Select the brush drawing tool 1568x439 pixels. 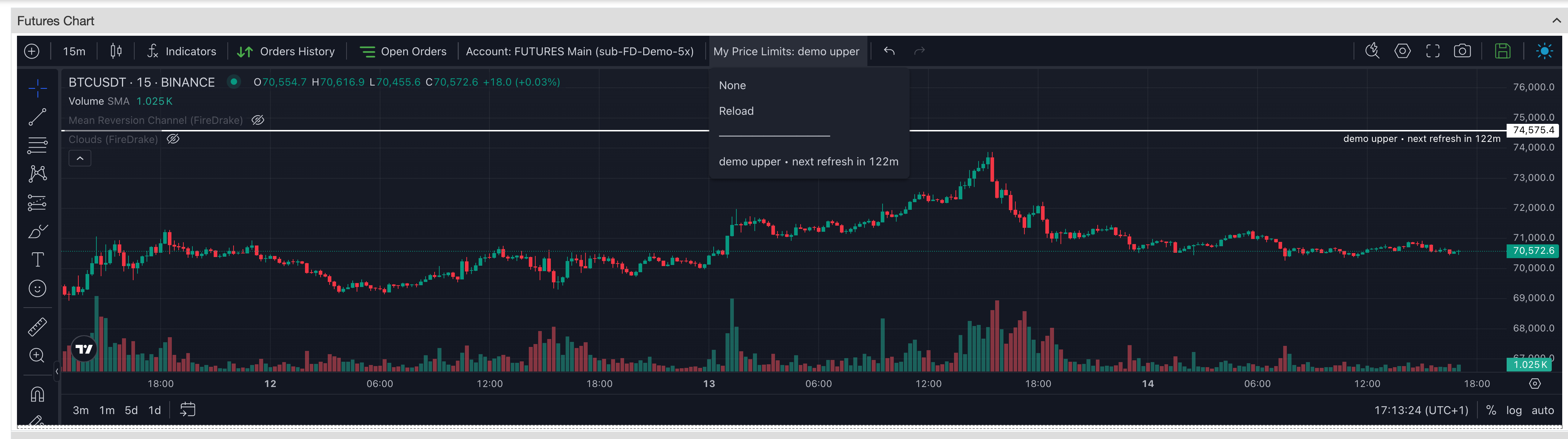[37, 231]
